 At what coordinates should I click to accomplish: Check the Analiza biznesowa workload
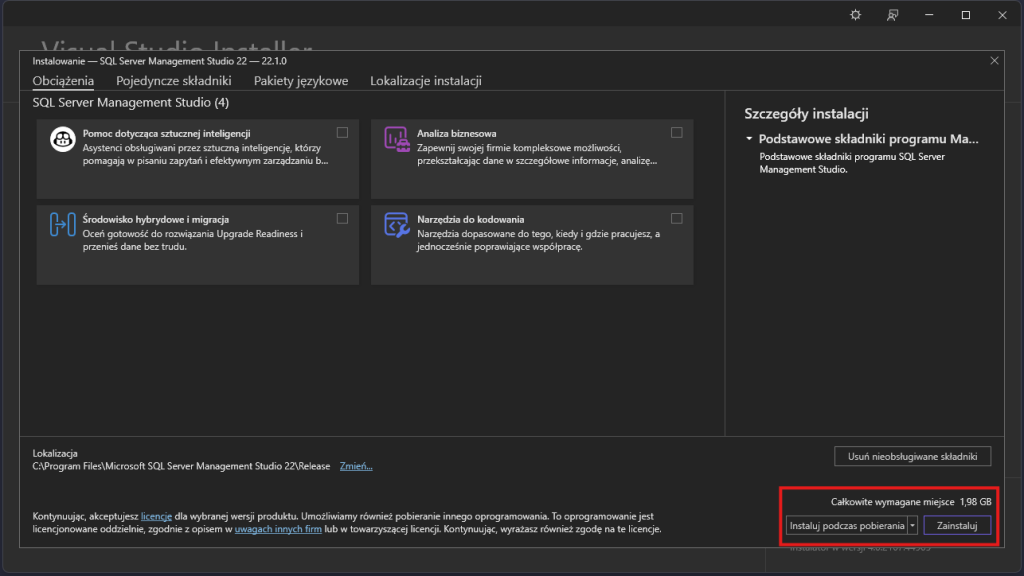(x=677, y=133)
